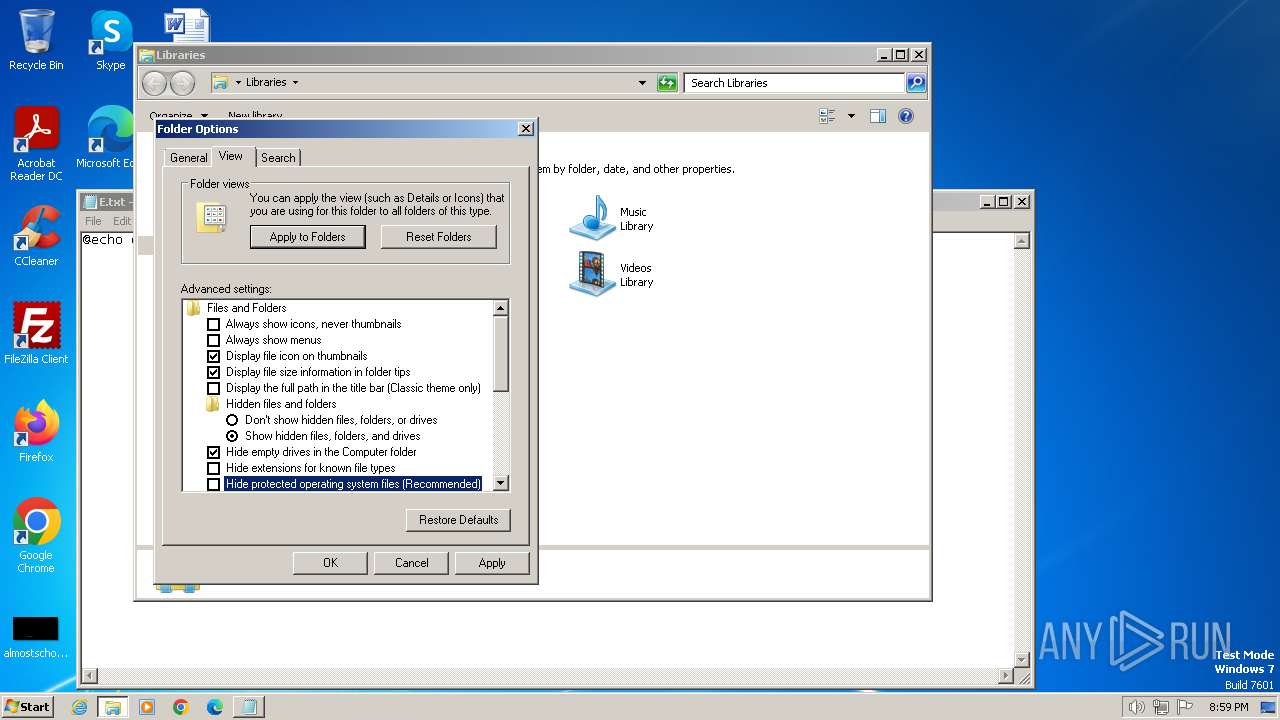1280x720 pixels.
Task: Open Edge from the taskbar
Action: pos(215,707)
